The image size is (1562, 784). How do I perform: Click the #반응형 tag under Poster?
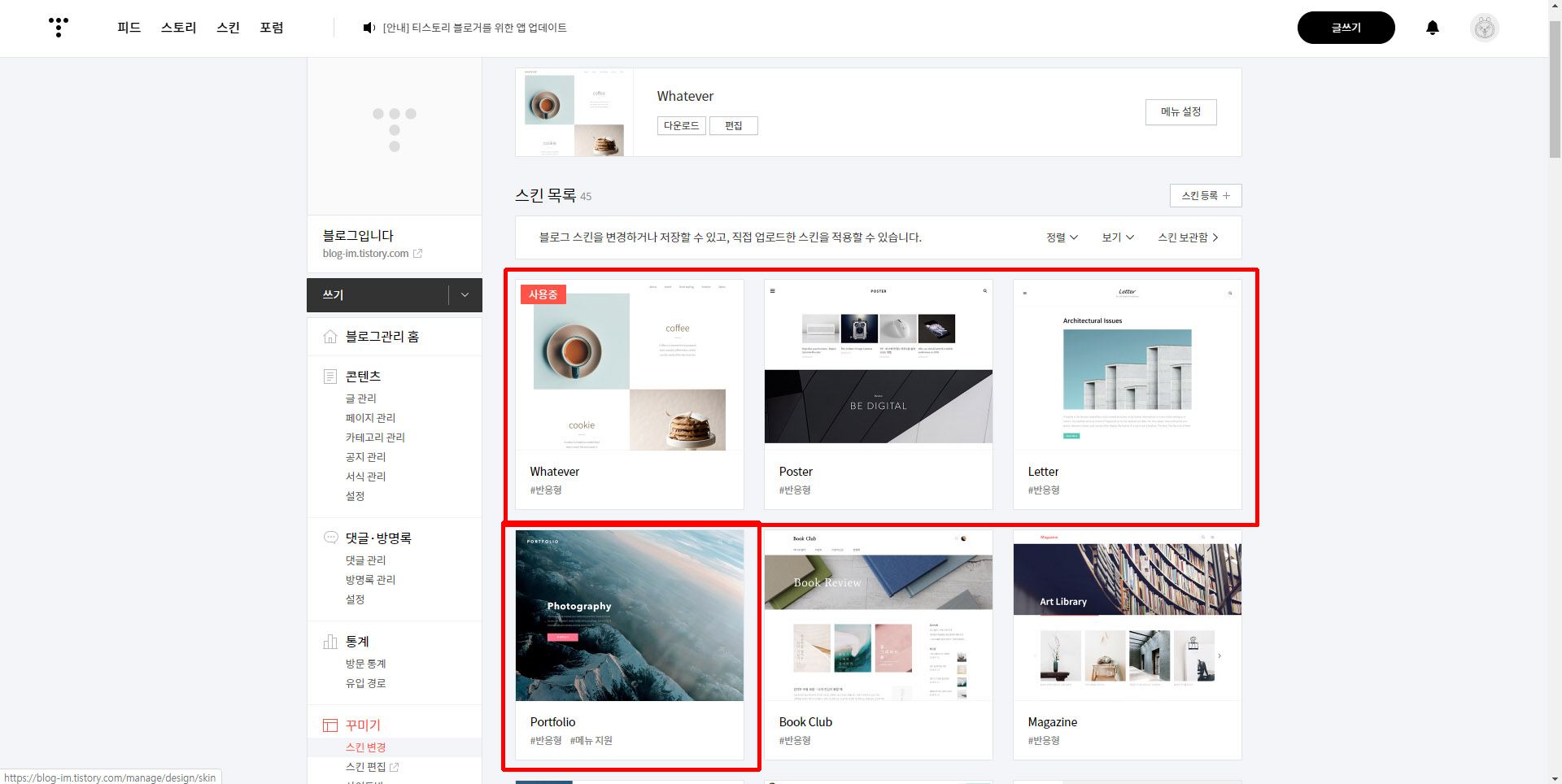(795, 490)
